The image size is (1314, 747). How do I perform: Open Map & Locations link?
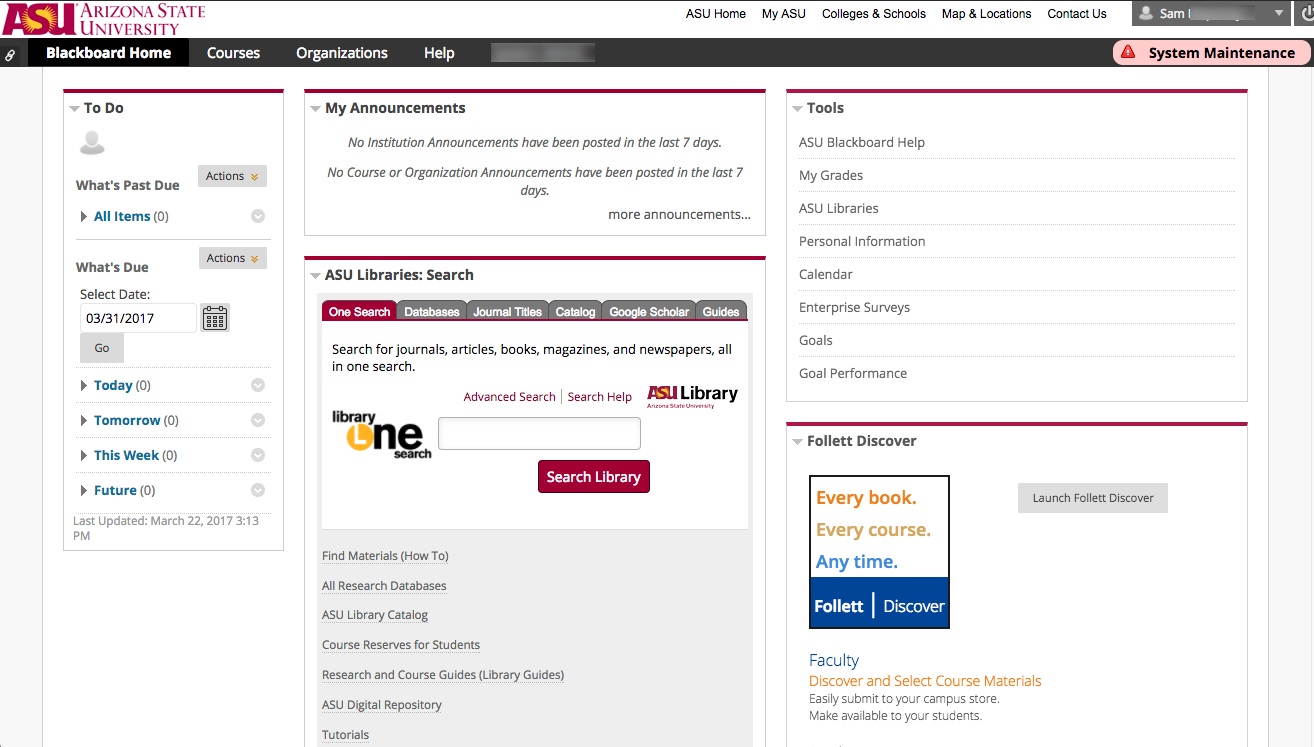click(986, 14)
